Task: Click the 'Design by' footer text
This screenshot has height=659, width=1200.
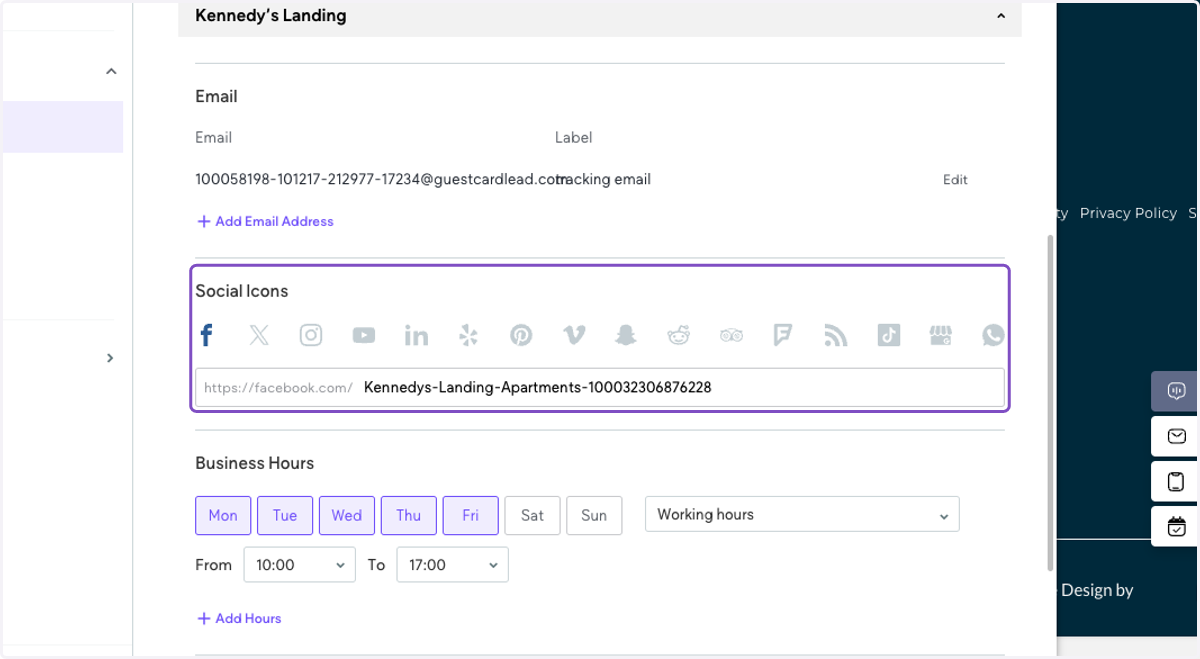Action: point(1097,590)
